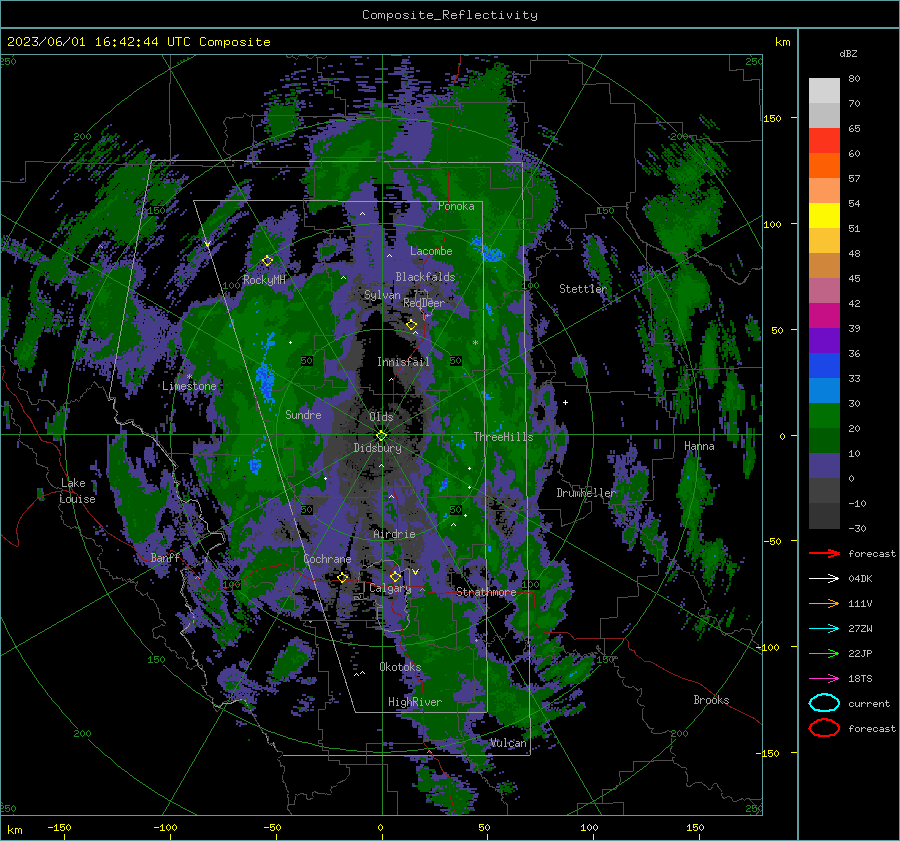
Task: Click the yellow diamond marker above RockyMH
Action: (267, 261)
